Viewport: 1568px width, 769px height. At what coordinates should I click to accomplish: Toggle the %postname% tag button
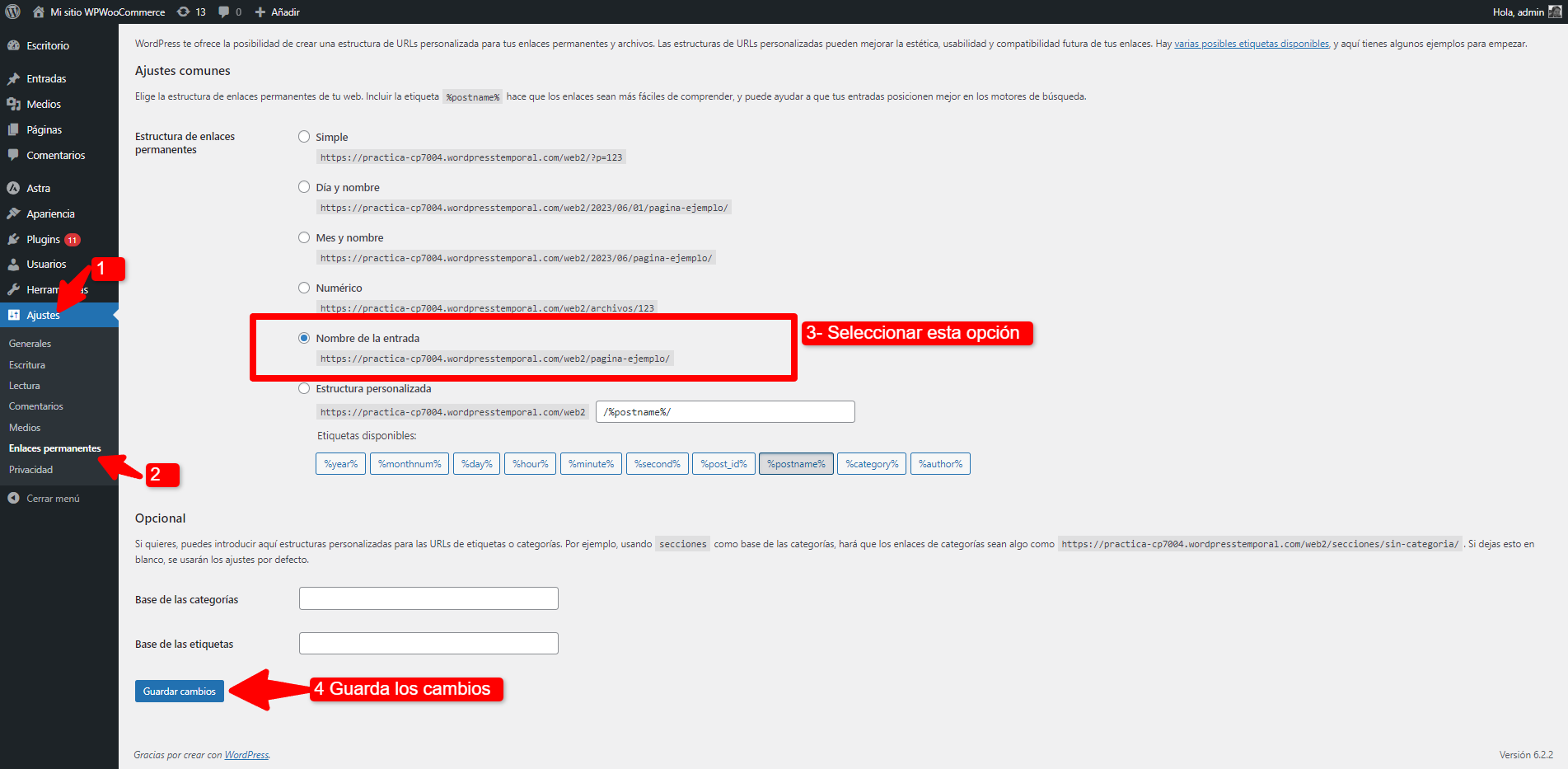click(796, 464)
